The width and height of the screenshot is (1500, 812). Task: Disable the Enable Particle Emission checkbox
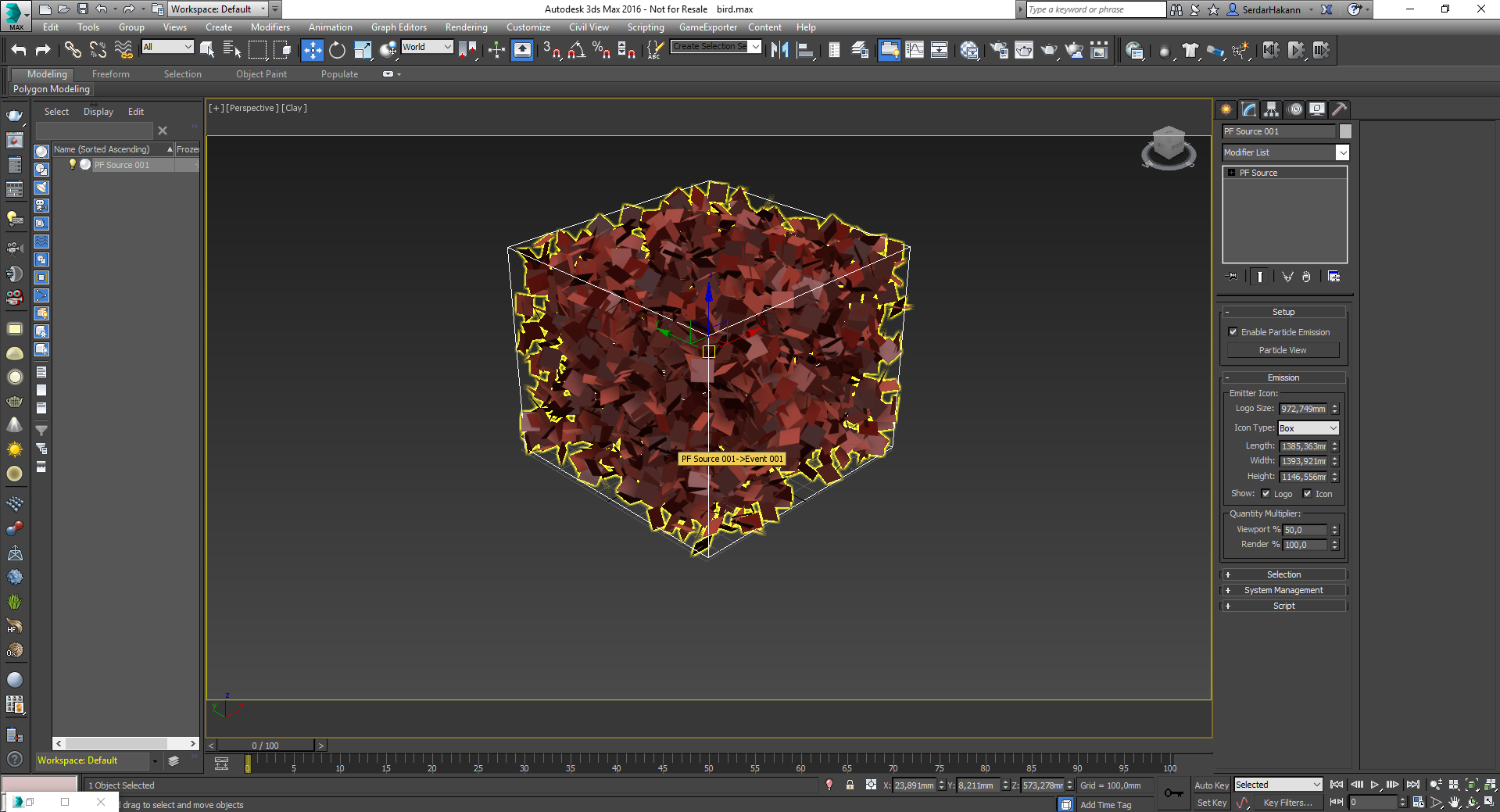point(1233,331)
